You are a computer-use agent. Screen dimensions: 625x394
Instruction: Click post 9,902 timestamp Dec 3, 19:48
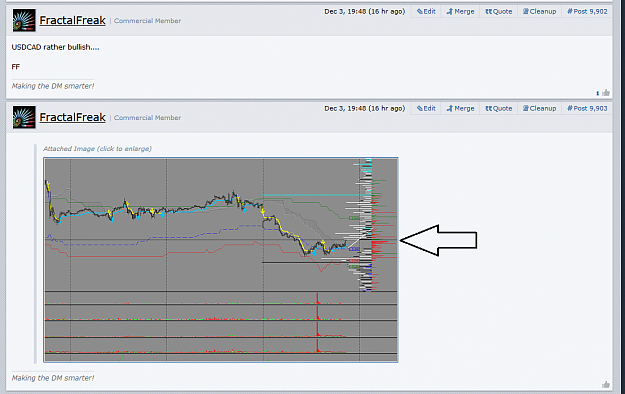pos(364,12)
